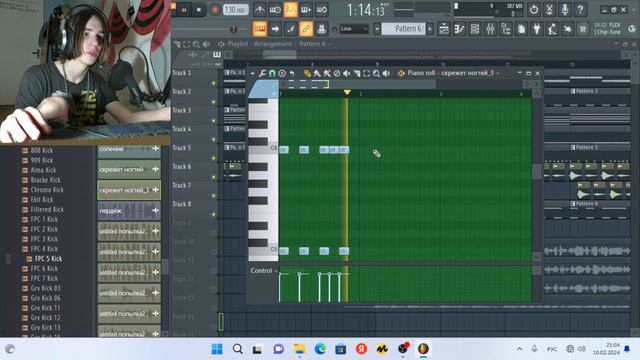Toggle the typing keyboard to piano icon
Viewport: 640px width, 360px height.
click(260, 29)
